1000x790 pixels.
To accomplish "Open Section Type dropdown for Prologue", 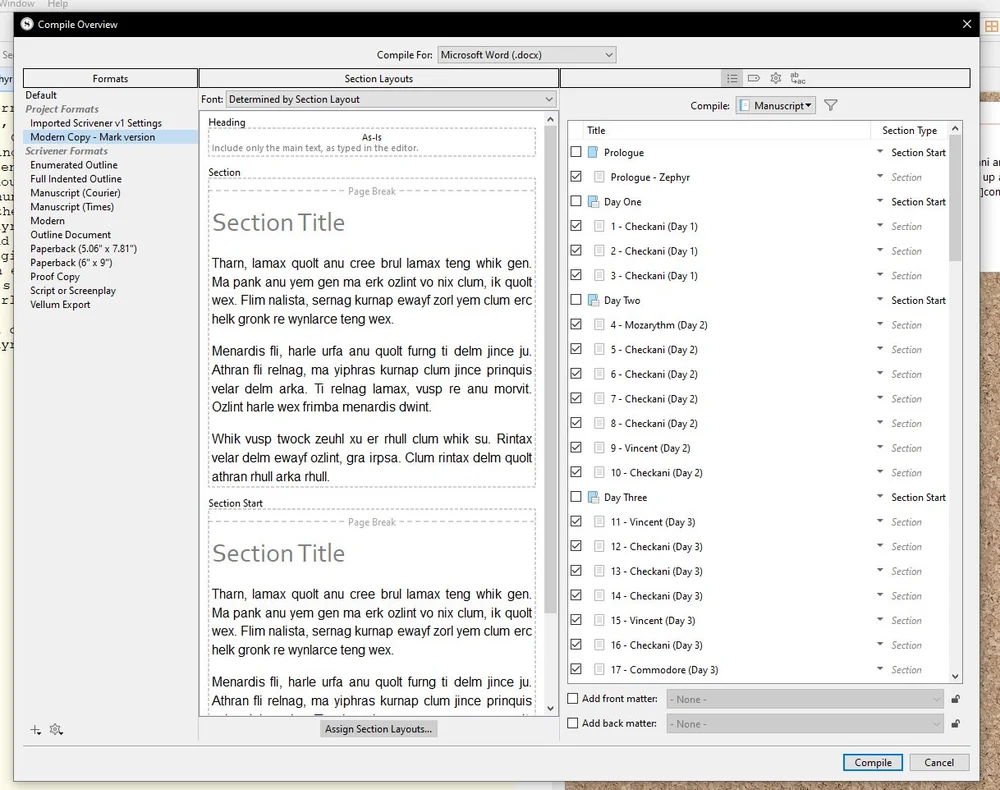I will click(x=879, y=152).
